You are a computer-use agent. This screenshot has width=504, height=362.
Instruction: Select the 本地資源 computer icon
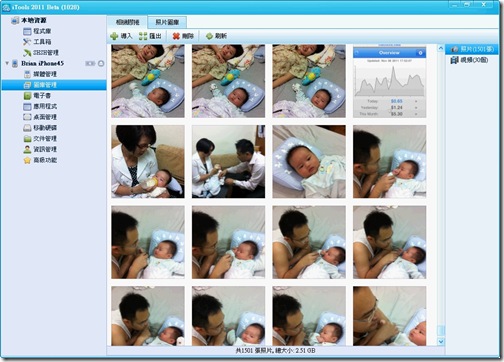(x=15, y=20)
